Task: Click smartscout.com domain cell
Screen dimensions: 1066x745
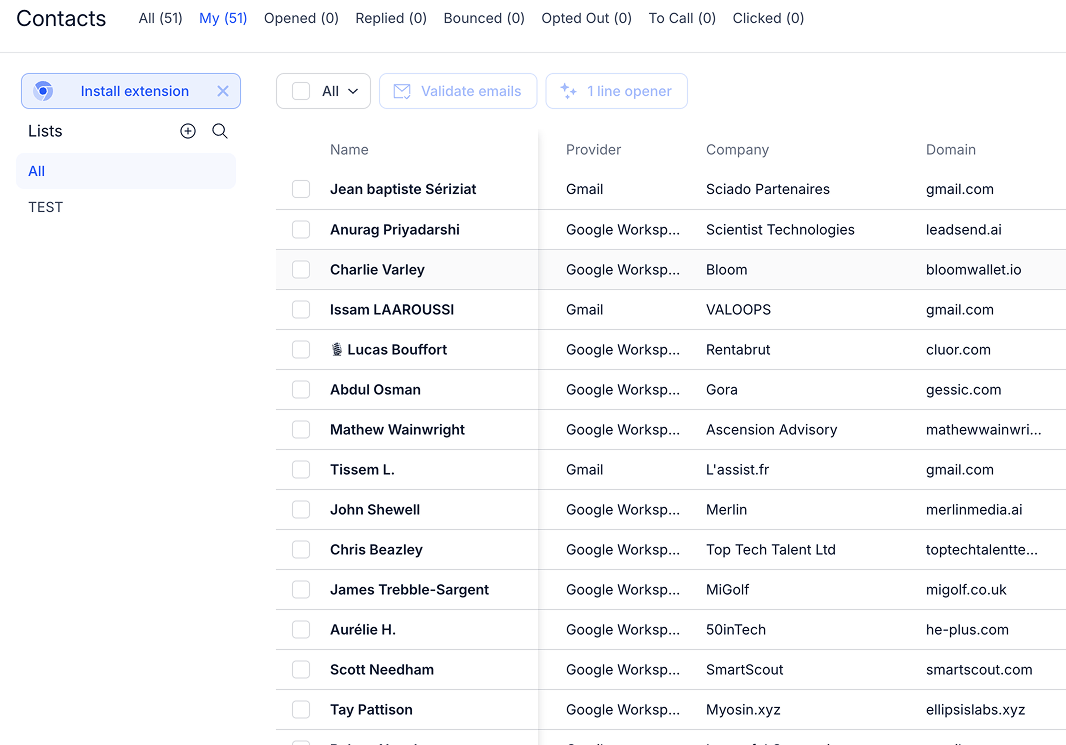Action: (x=979, y=670)
